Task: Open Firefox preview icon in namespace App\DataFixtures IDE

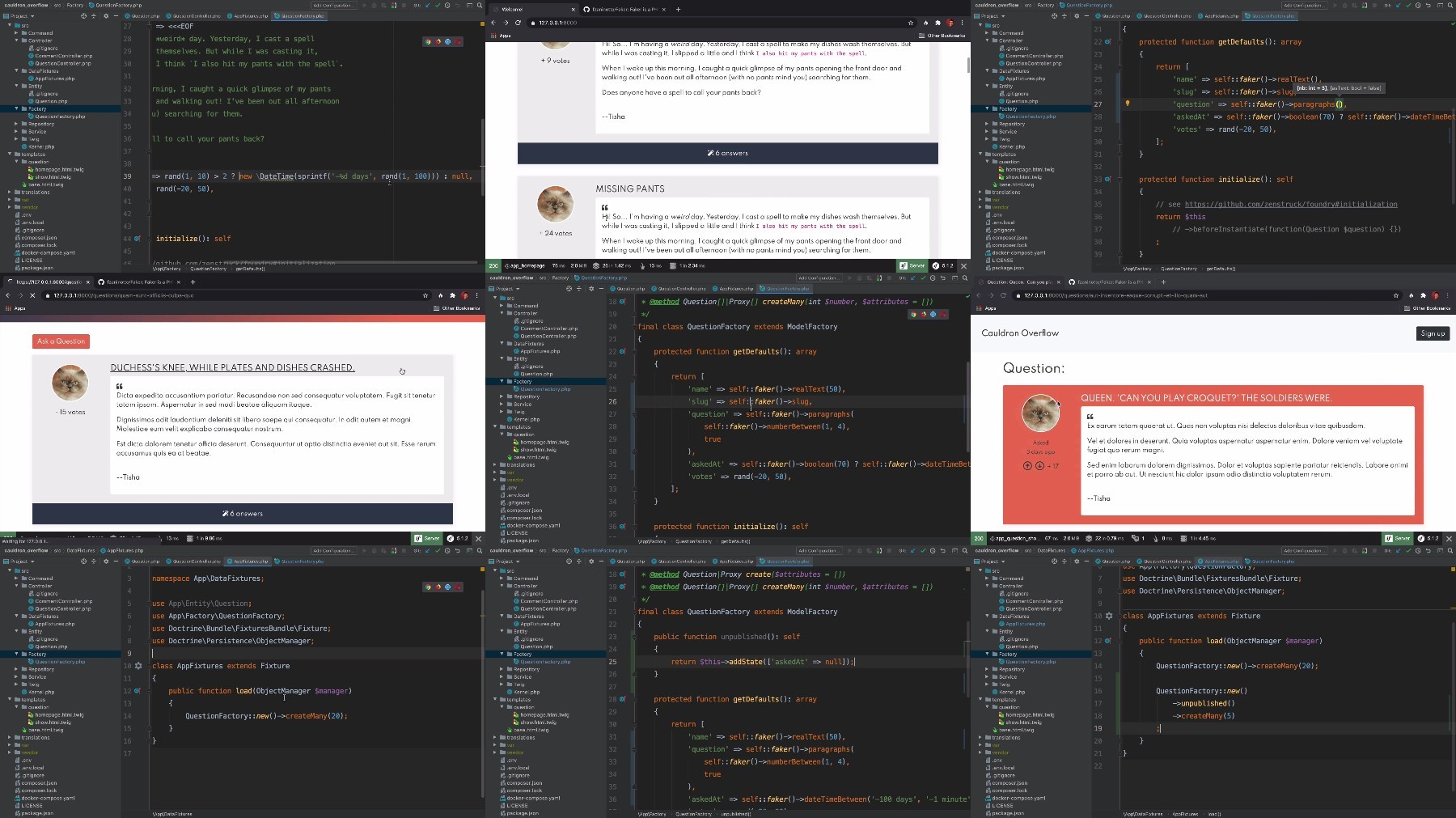Action: (438, 587)
